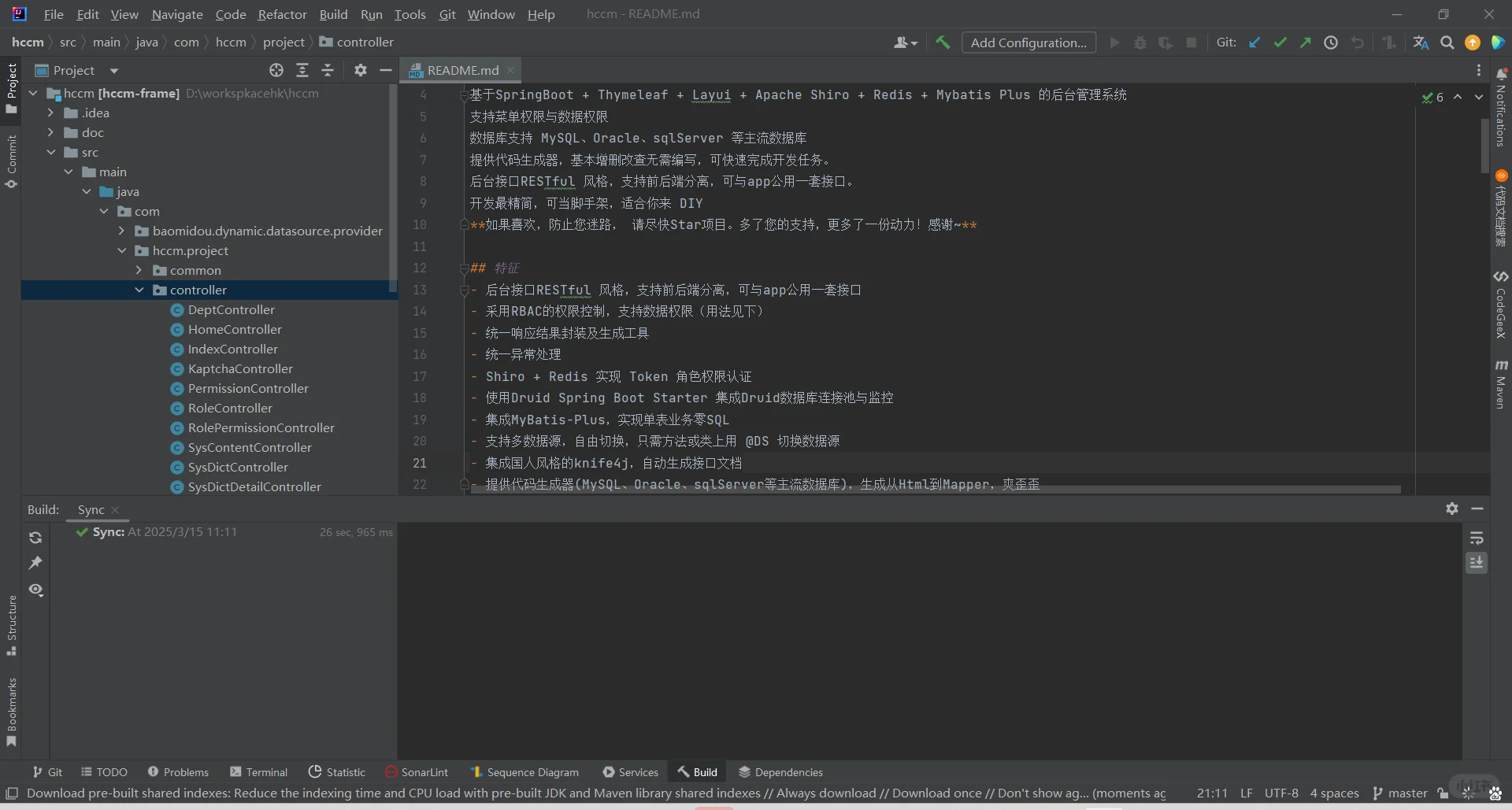Viewport: 1512px width, 810px height.
Task: Open the Sequence Diagram tool tab
Action: [524, 772]
